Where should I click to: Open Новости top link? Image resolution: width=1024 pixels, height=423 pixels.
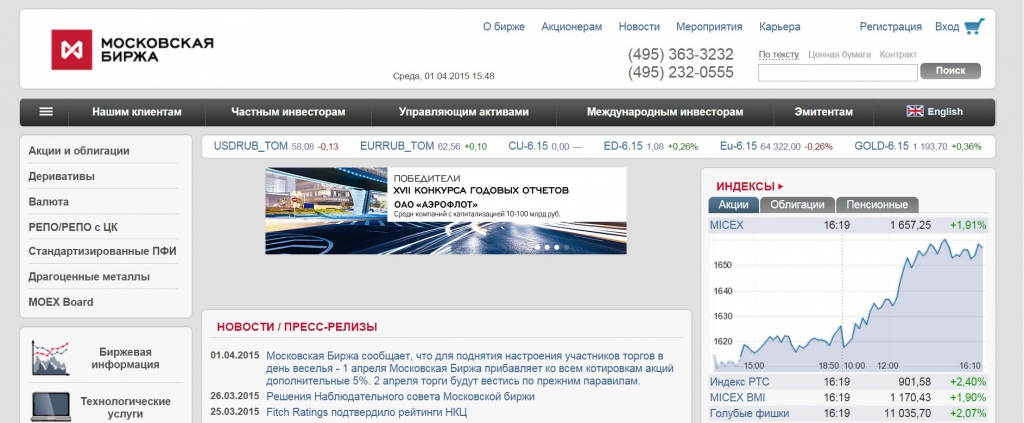click(x=639, y=27)
